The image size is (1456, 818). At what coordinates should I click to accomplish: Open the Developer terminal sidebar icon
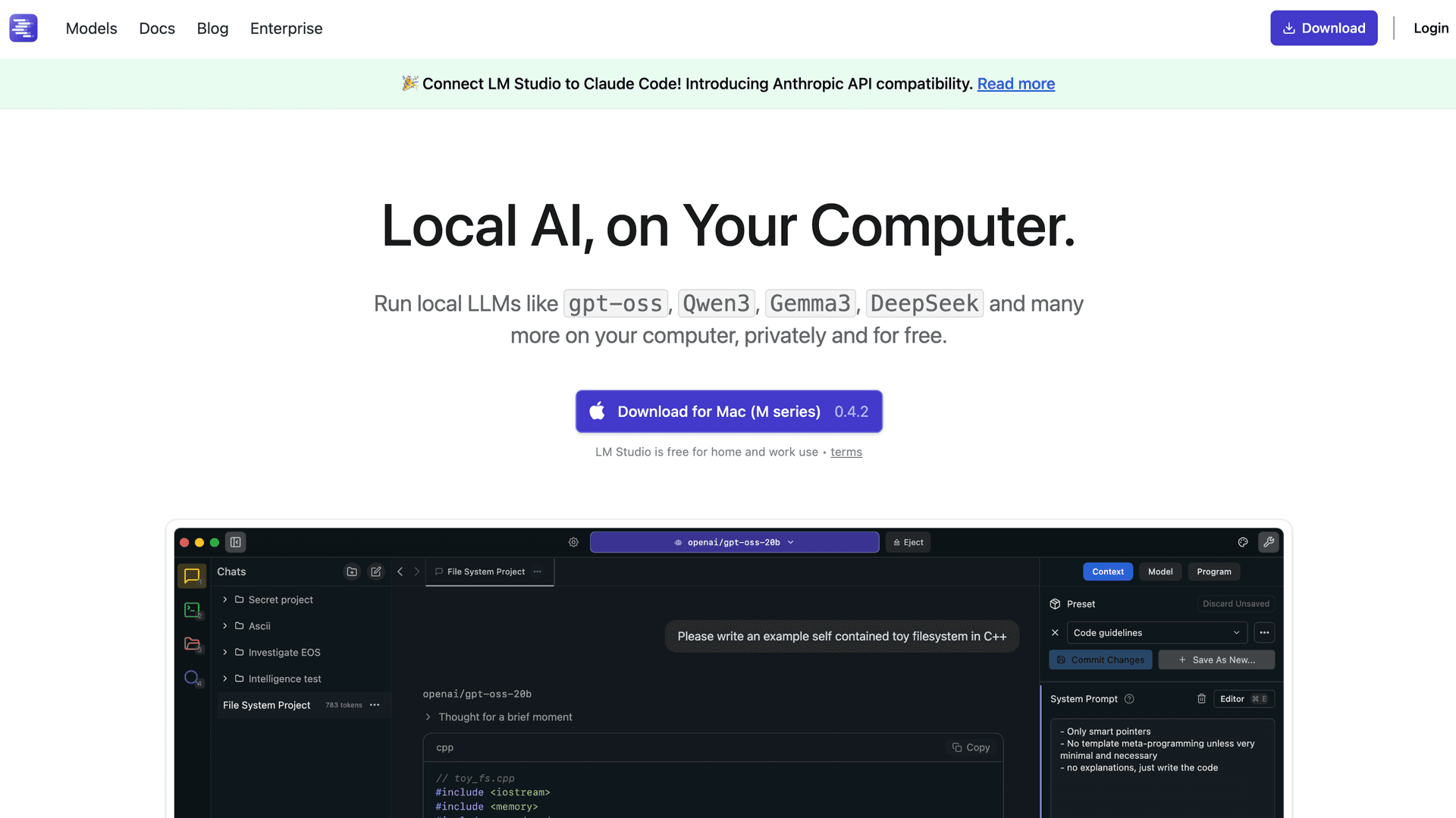(x=192, y=610)
